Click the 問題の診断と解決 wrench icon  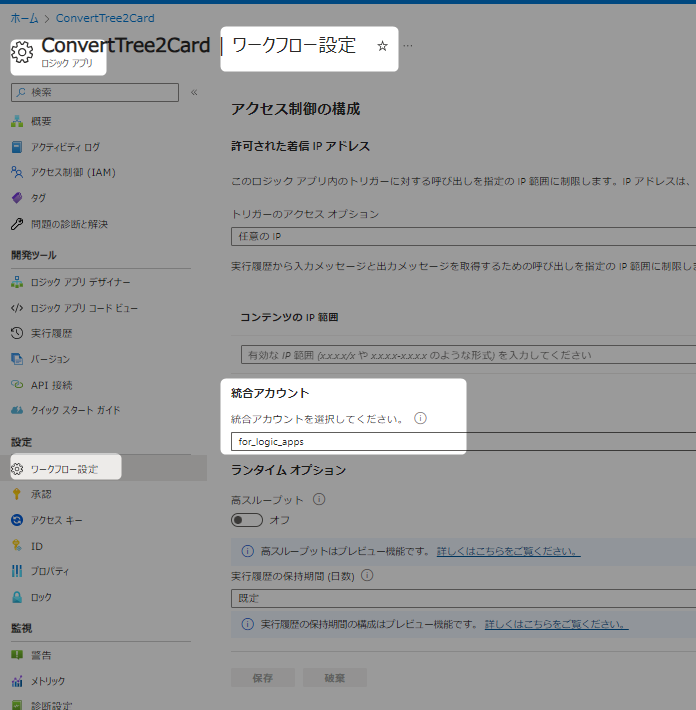[17, 224]
